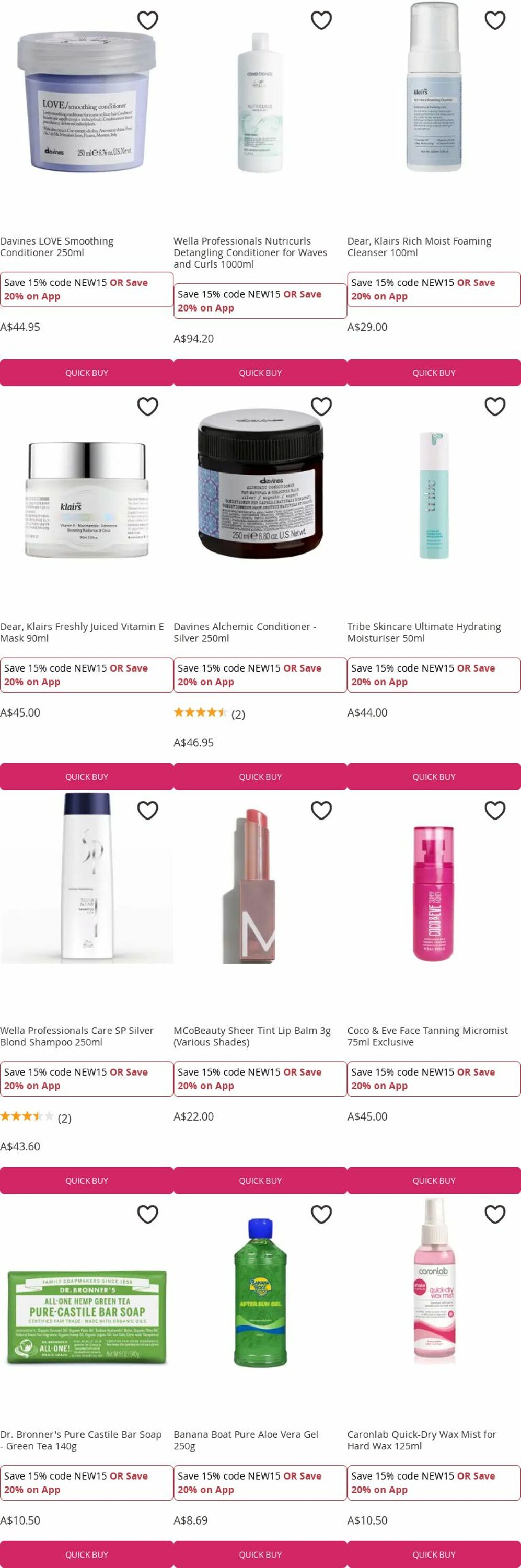
Task: Wishlist the Klairs Freshly Juiced Vitamin E Mask
Action: [148, 407]
